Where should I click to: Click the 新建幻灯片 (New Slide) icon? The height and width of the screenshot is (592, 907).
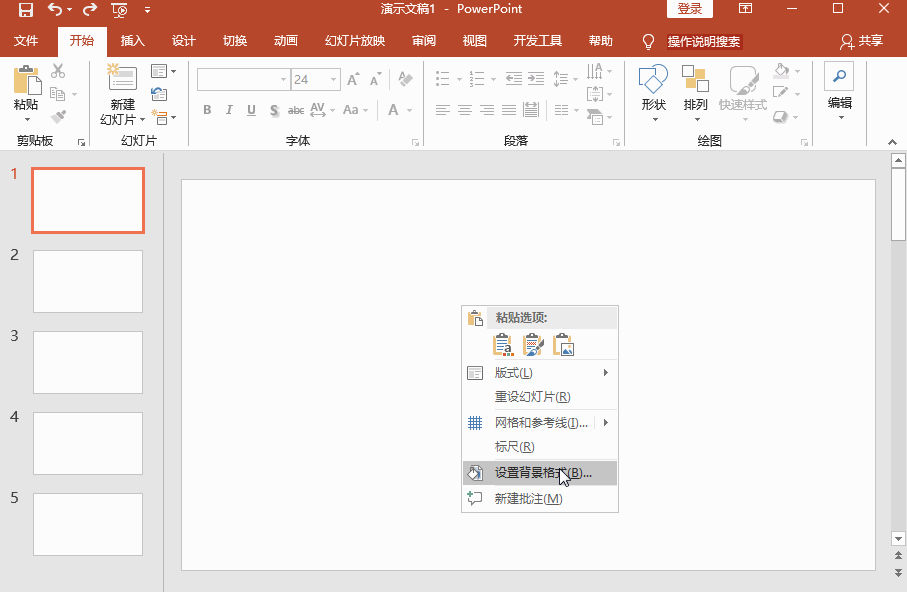pos(122,80)
